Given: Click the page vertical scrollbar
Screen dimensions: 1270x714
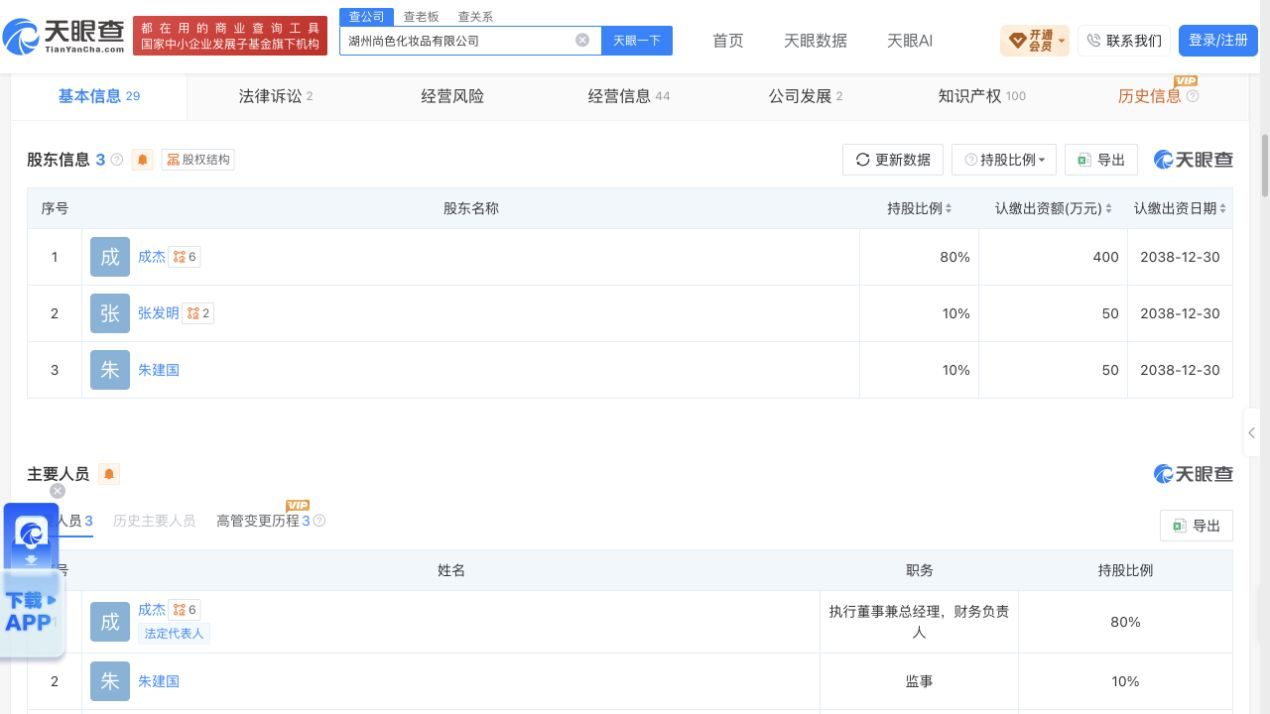Looking at the screenshot, I should pyautogui.click(x=1265, y=165).
